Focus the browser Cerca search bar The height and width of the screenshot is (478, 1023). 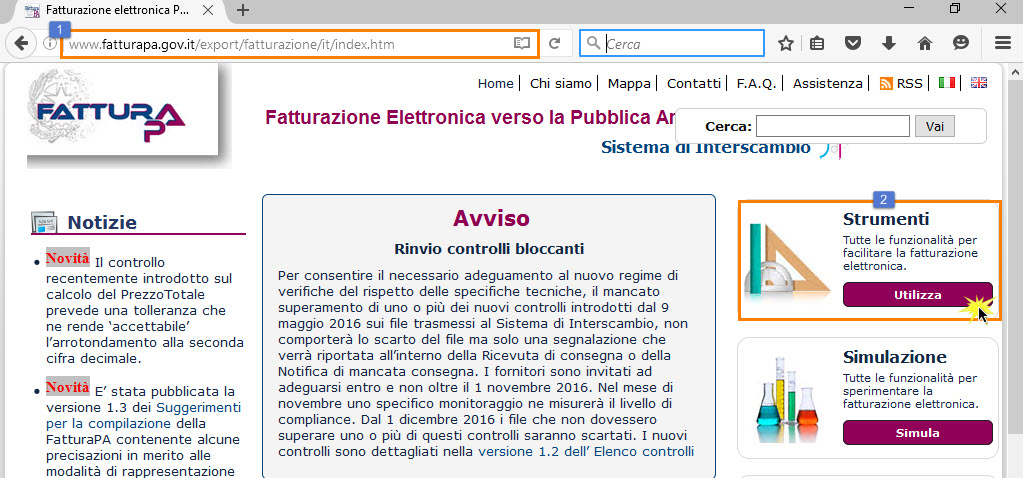672,44
